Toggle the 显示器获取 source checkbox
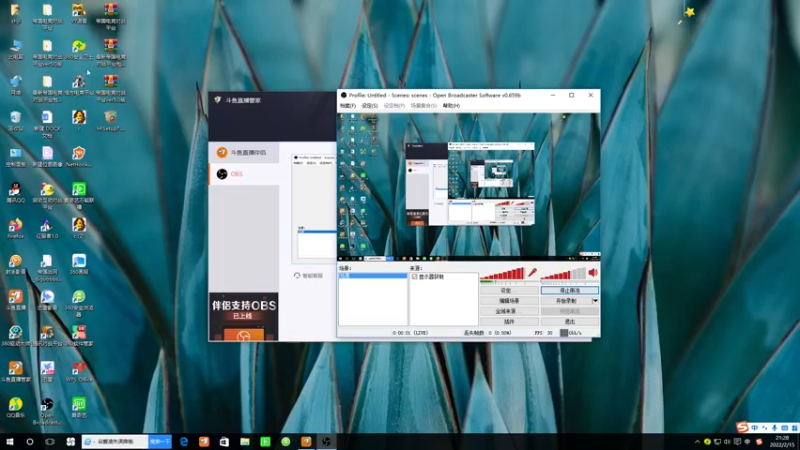Image resolution: width=800 pixels, height=450 pixels. pos(414,277)
